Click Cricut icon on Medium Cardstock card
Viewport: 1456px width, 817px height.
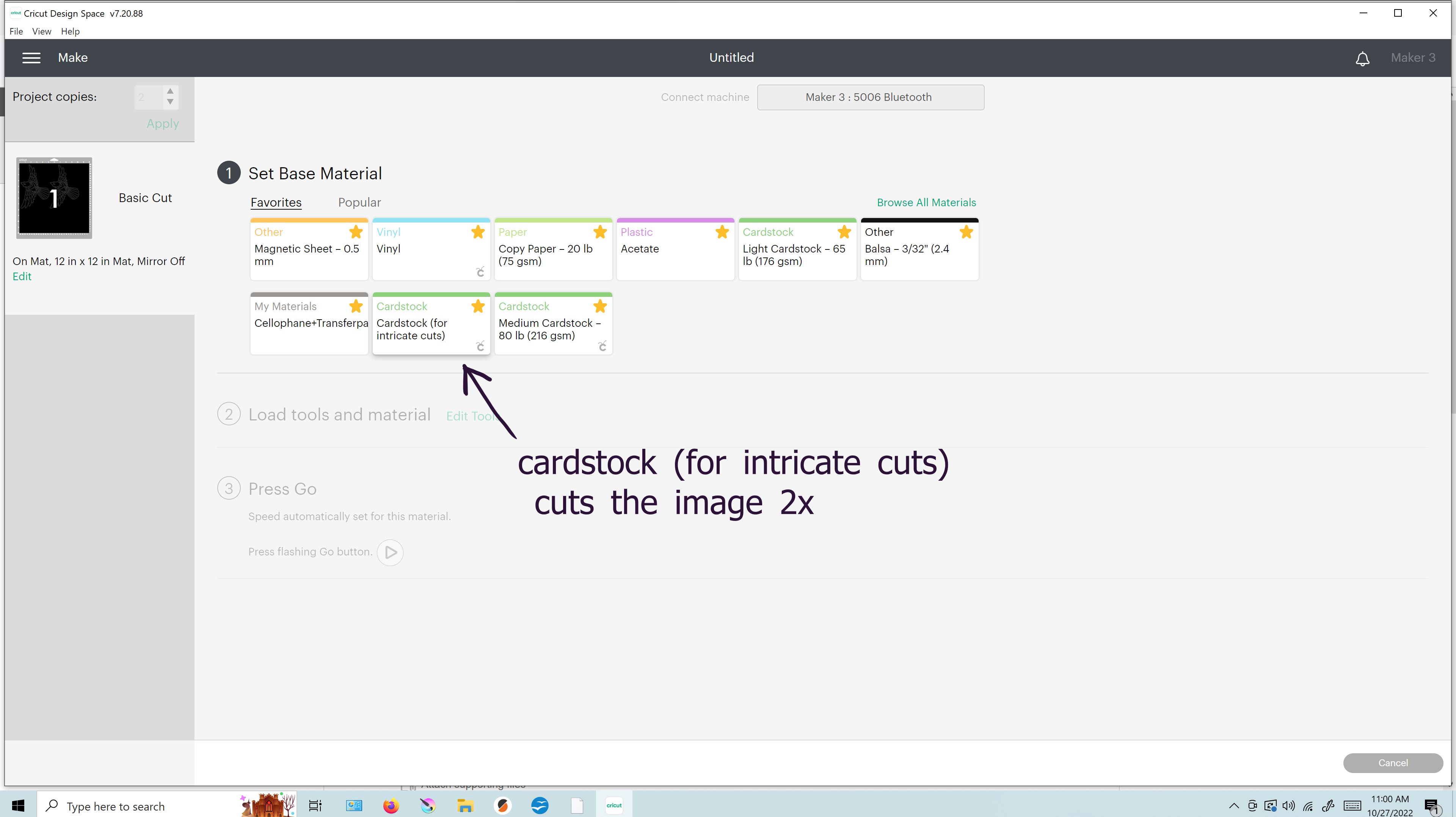[x=602, y=346]
